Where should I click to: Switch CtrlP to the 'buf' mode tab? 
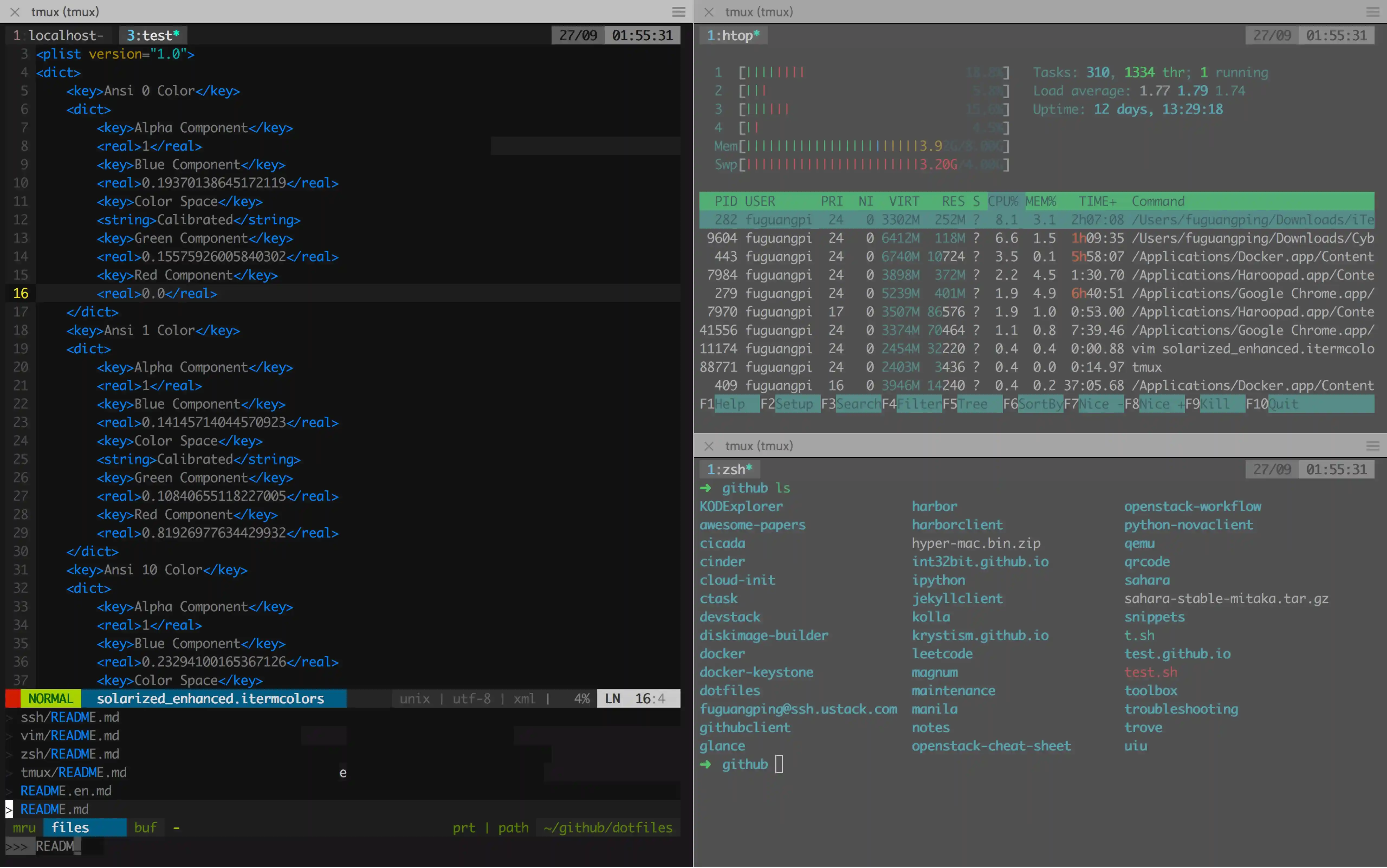145,827
